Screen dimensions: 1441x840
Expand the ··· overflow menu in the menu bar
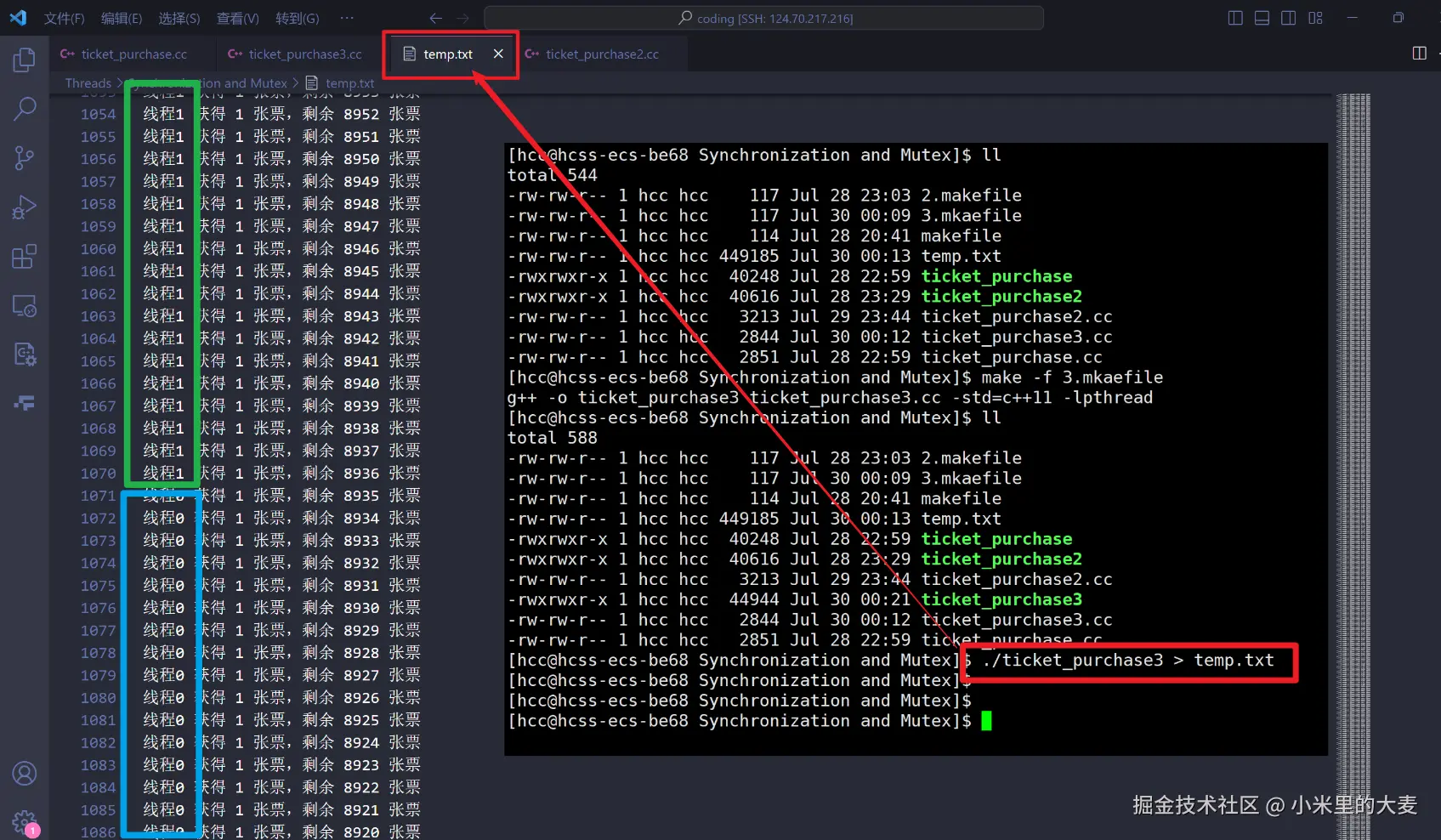coord(346,18)
